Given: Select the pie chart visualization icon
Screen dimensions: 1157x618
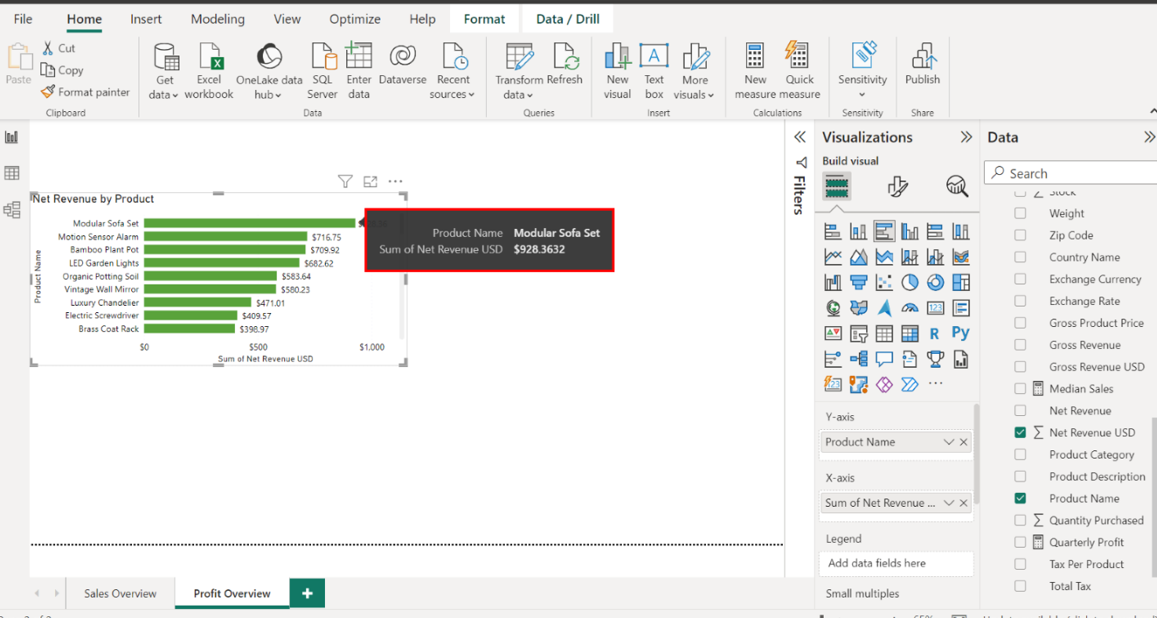Looking at the screenshot, I should pos(909,283).
